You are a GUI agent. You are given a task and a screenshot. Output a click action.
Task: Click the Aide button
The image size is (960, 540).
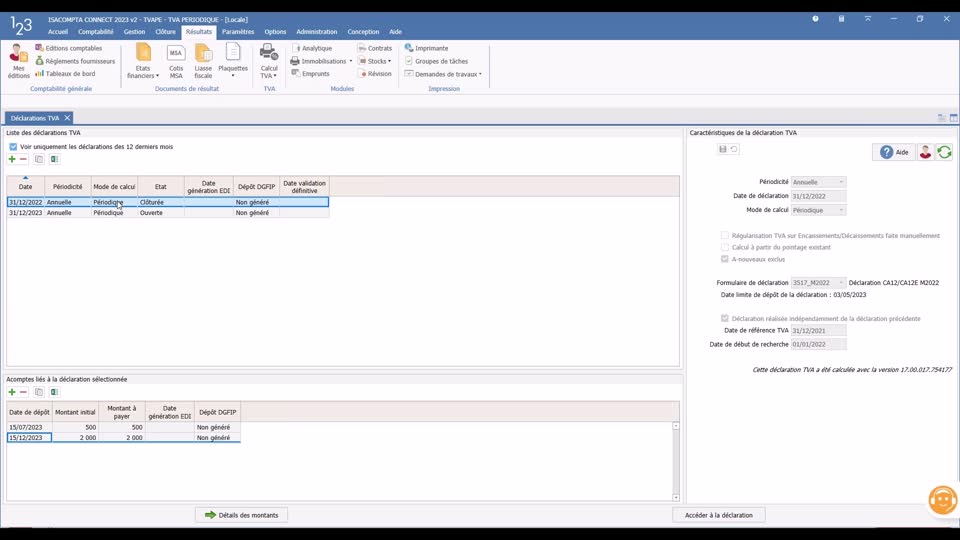(894, 152)
